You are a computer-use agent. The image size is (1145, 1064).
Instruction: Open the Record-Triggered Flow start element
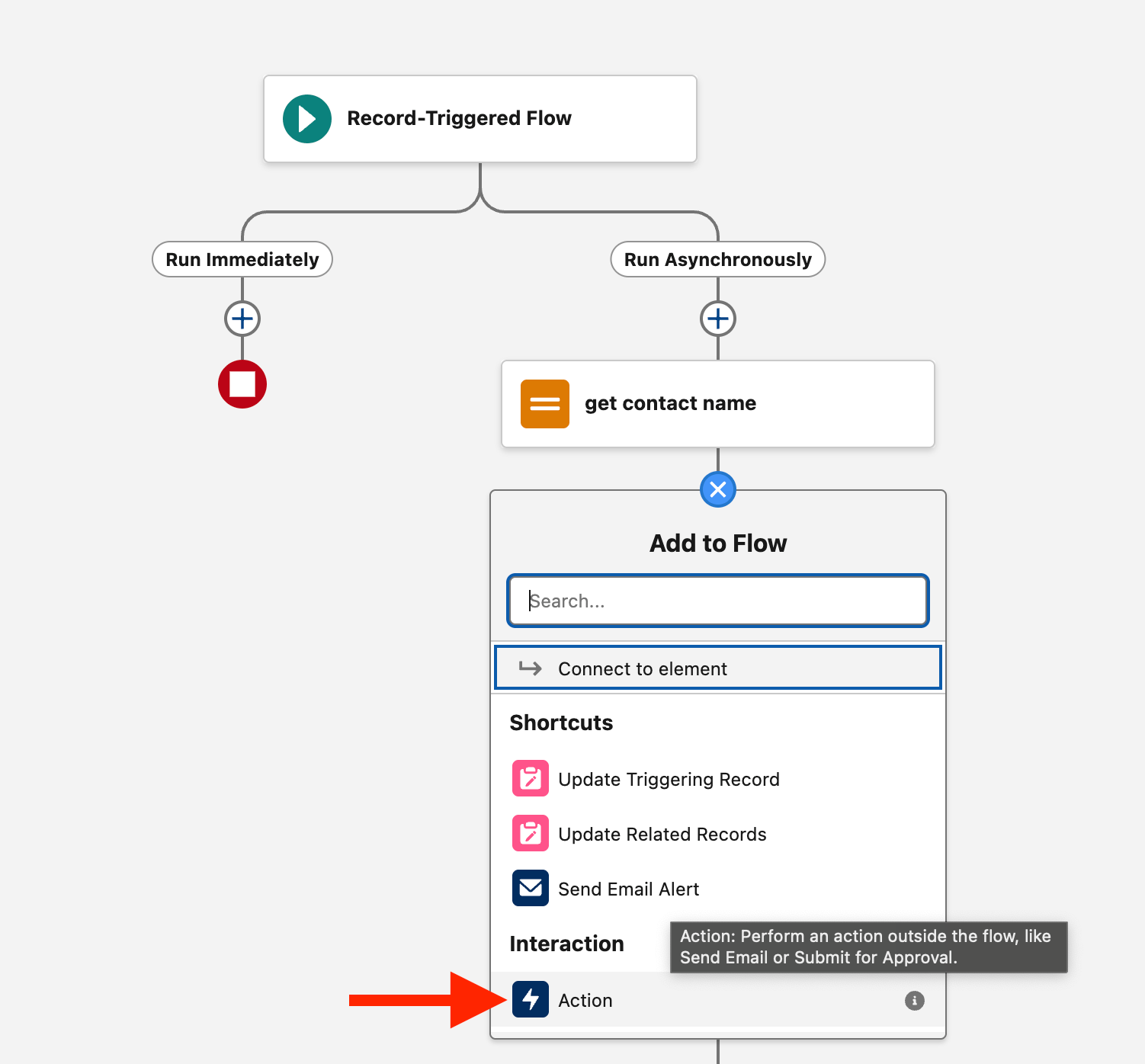480,119
